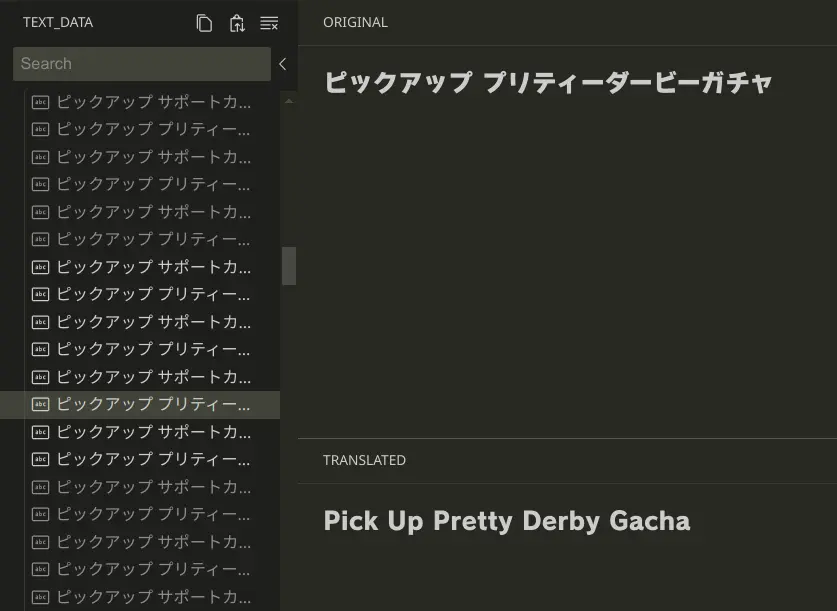This screenshot has width=837, height=611.
Task: Select the サポートカ entry just above the highlighted row
Action: 153,377
